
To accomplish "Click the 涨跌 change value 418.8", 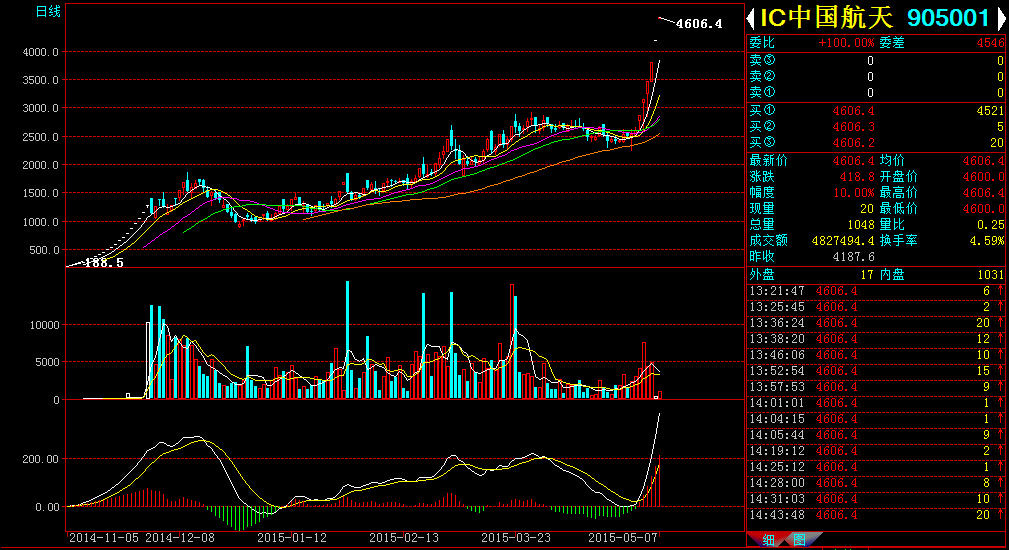I will pos(856,176).
